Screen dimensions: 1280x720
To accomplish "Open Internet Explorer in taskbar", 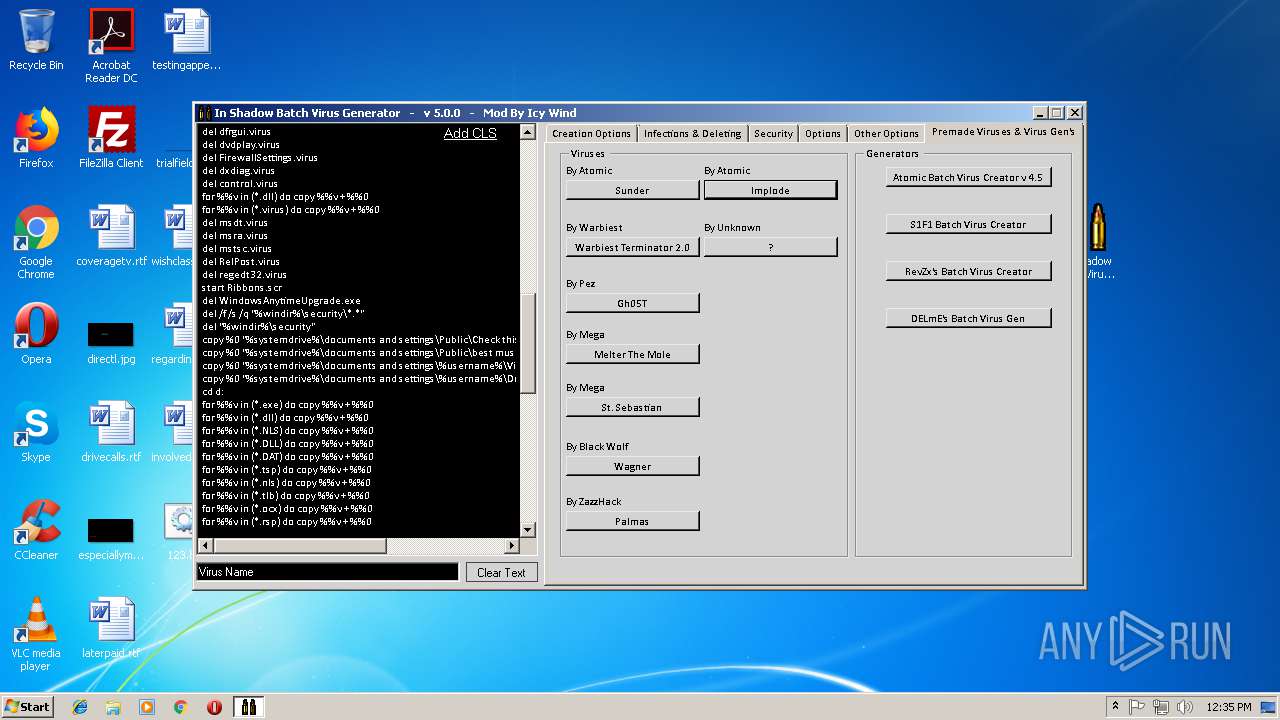I will [80, 707].
